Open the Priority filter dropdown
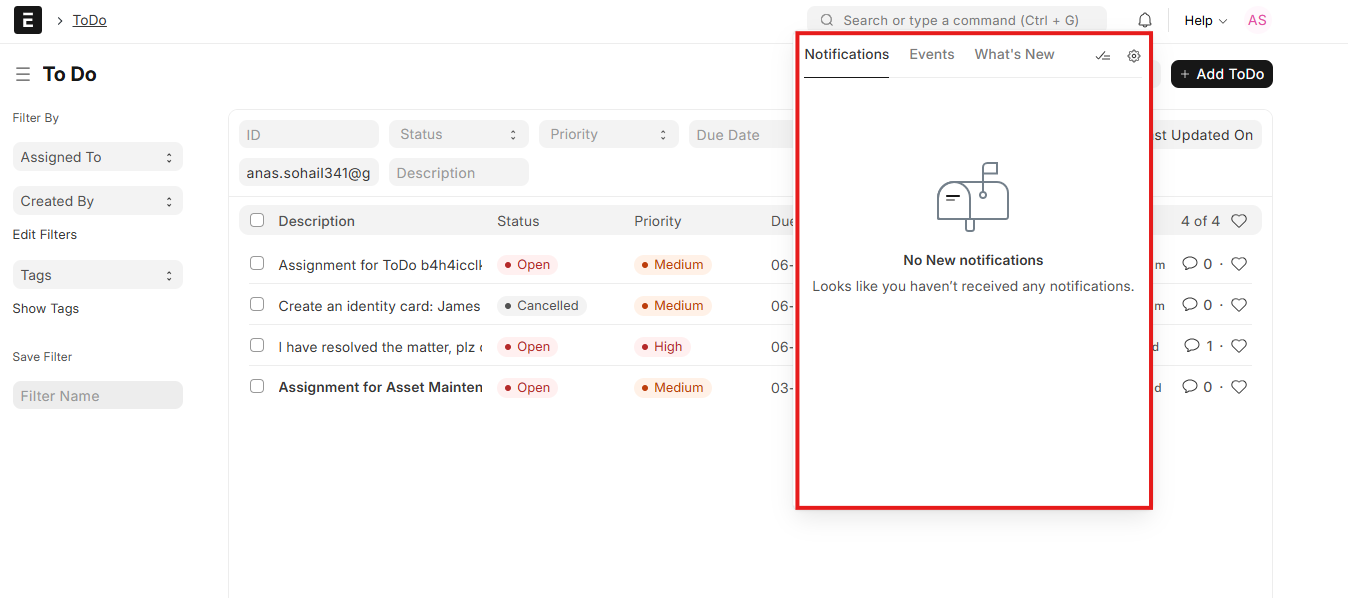This screenshot has height=598, width=1348. (x=609, y=134)
